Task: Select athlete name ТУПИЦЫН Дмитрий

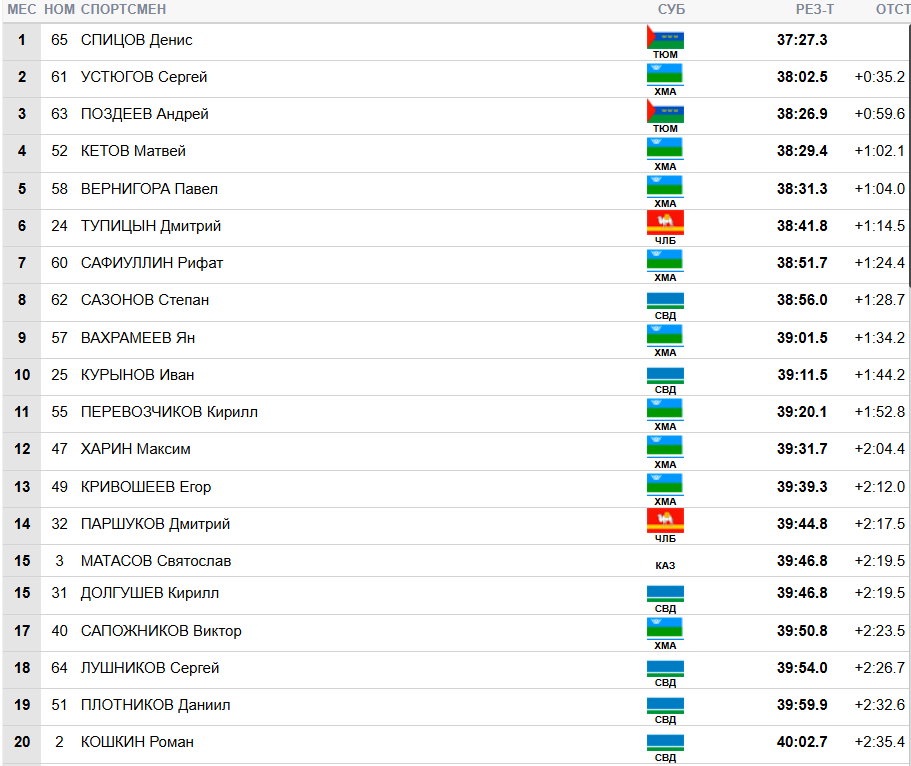Action: click(x=151, y=226)
